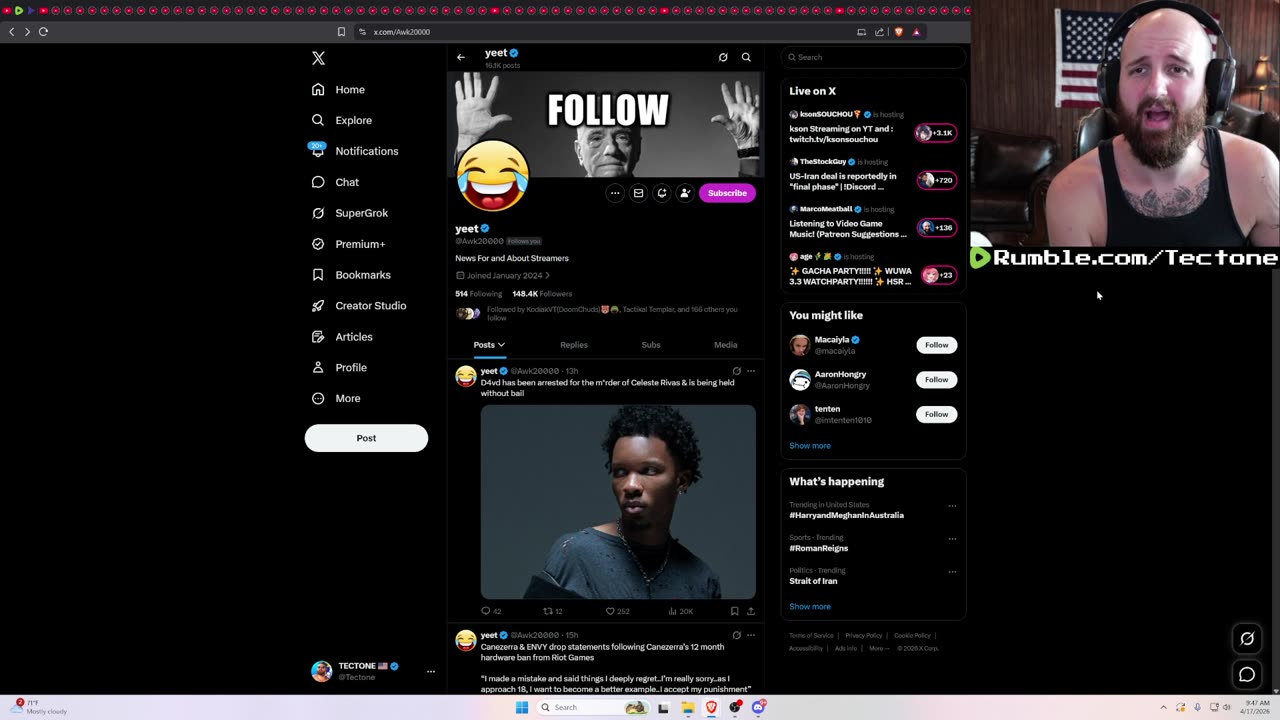This screenshot has height=720, width=1280.
Task: Switch to the Media tab
Action: click(x=726, y=345)
